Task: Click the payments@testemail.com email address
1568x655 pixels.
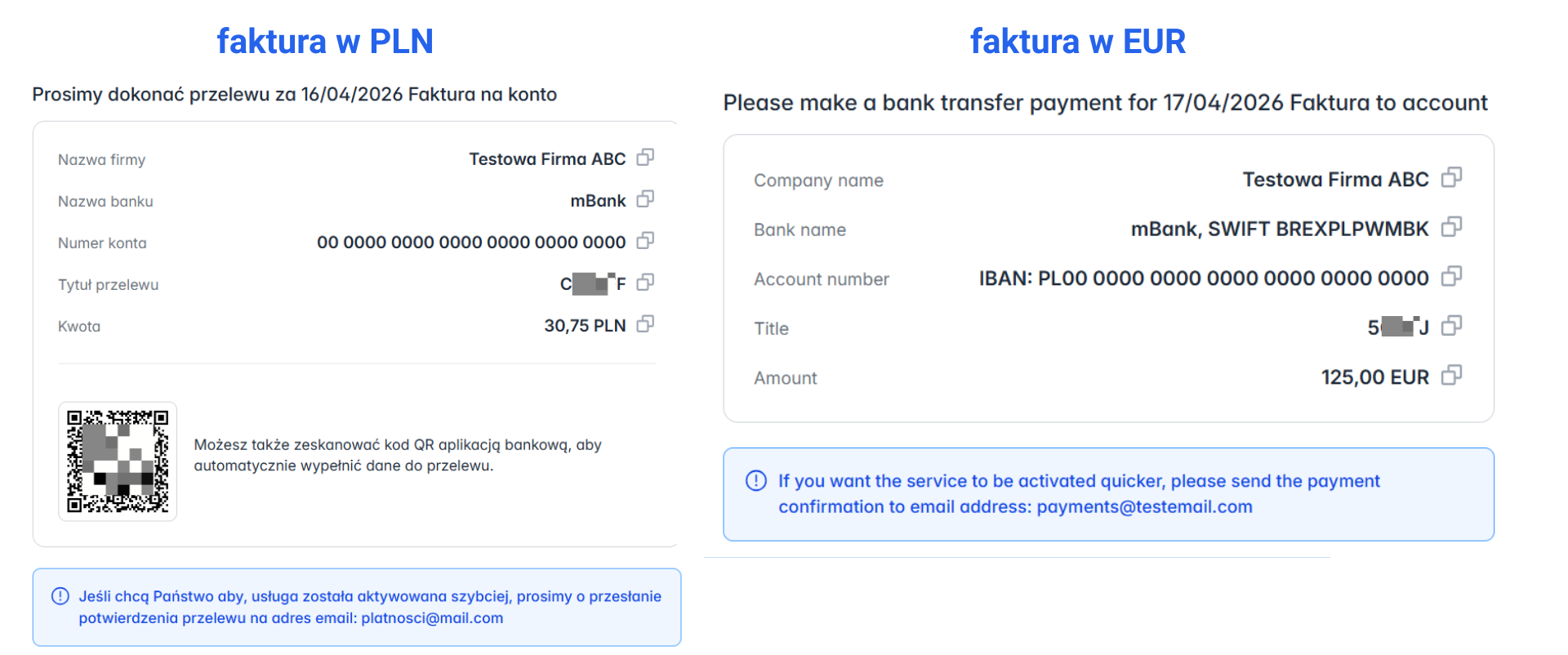Action: point(1144,507)
